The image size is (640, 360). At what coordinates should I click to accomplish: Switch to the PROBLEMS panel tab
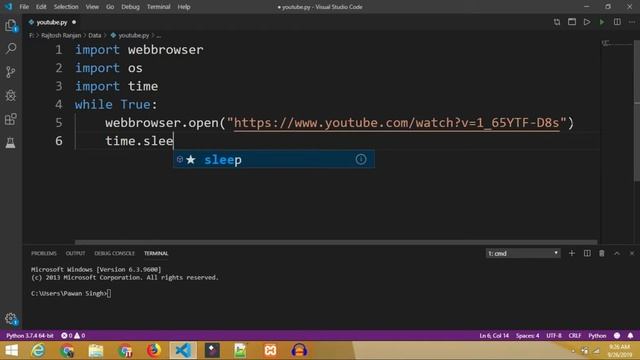pyautogui.click(x=44, y=253)
